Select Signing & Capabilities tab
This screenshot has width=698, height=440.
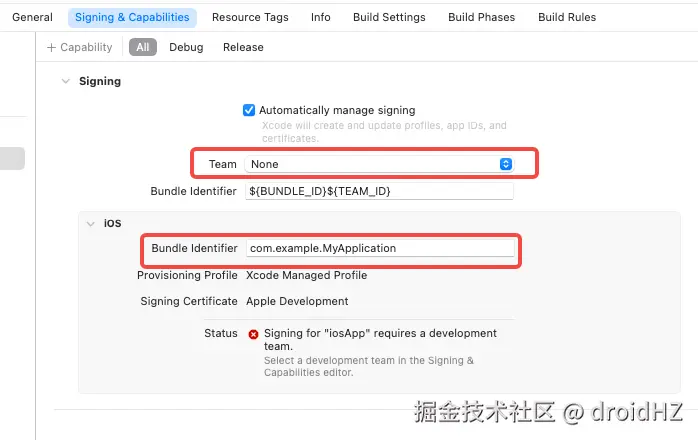(133, 17)
